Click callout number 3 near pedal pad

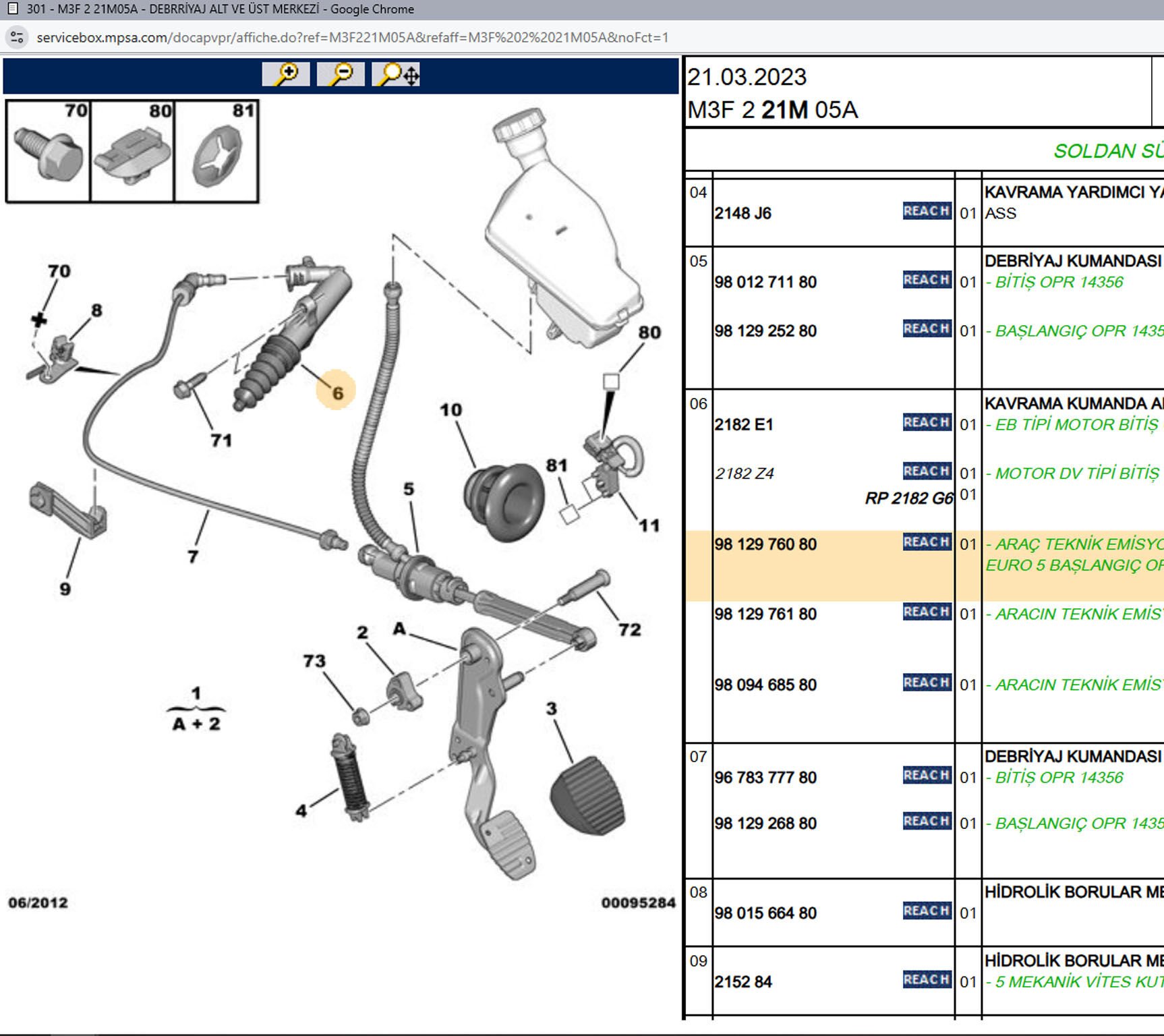tap(552, 708)
